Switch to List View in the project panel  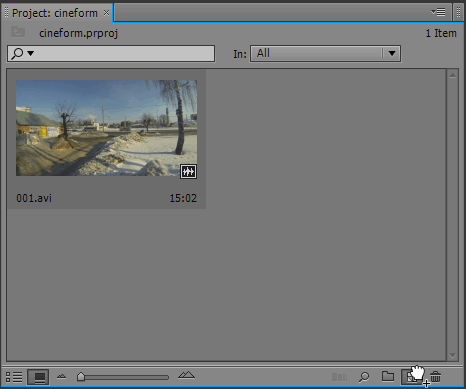[14, 377]
